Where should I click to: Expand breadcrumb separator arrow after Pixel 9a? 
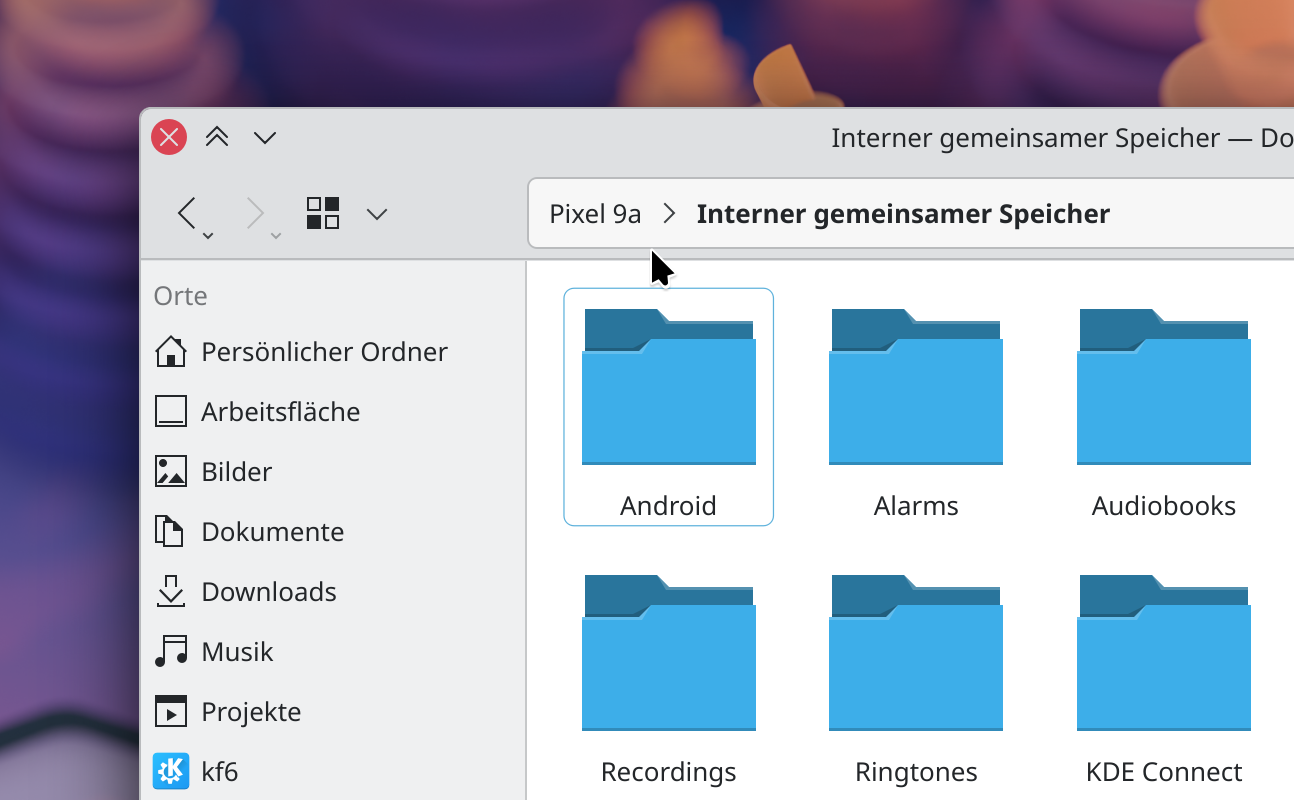(x=670, y=214)
